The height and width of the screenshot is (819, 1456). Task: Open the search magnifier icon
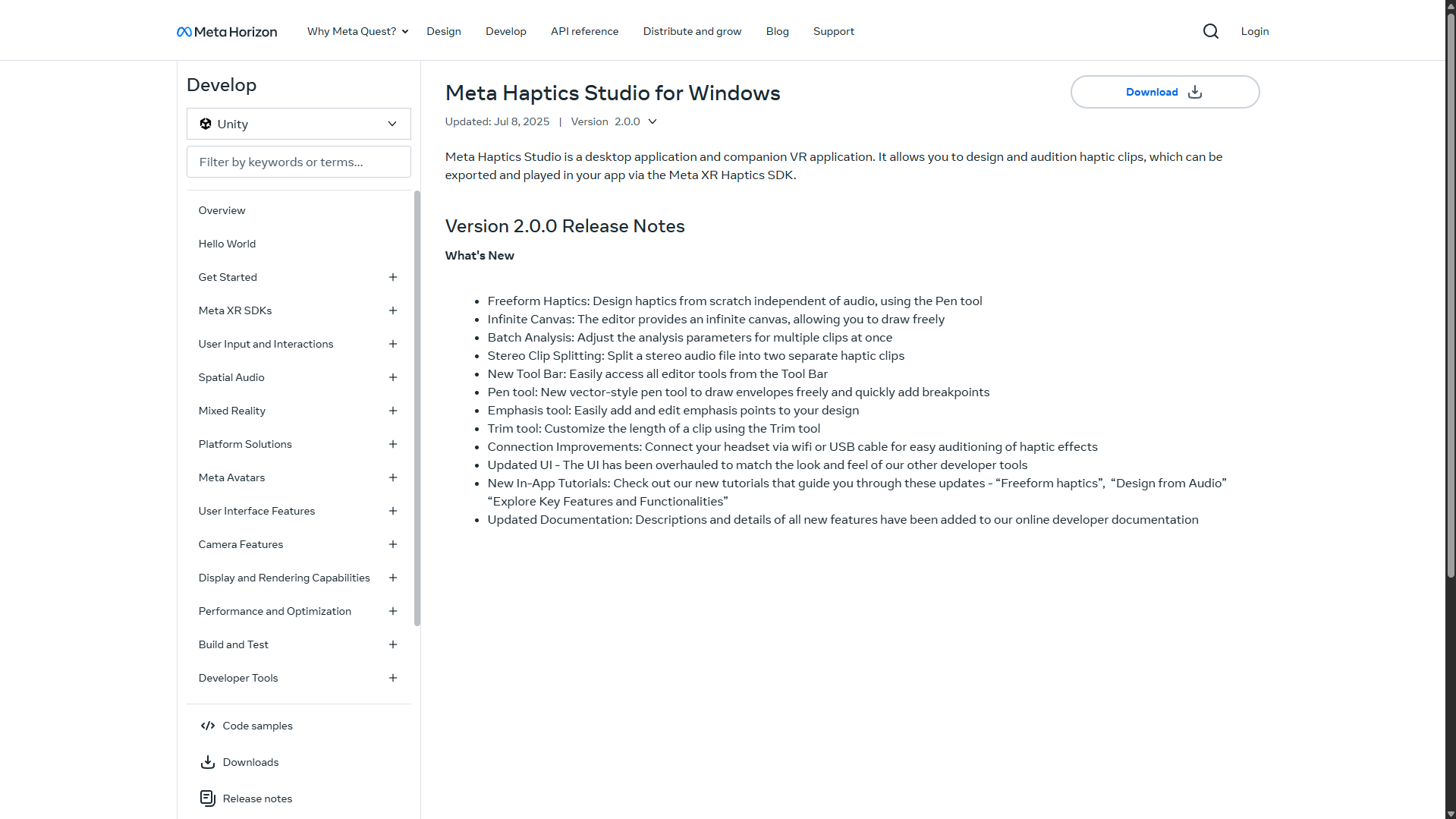(1211, 31)
